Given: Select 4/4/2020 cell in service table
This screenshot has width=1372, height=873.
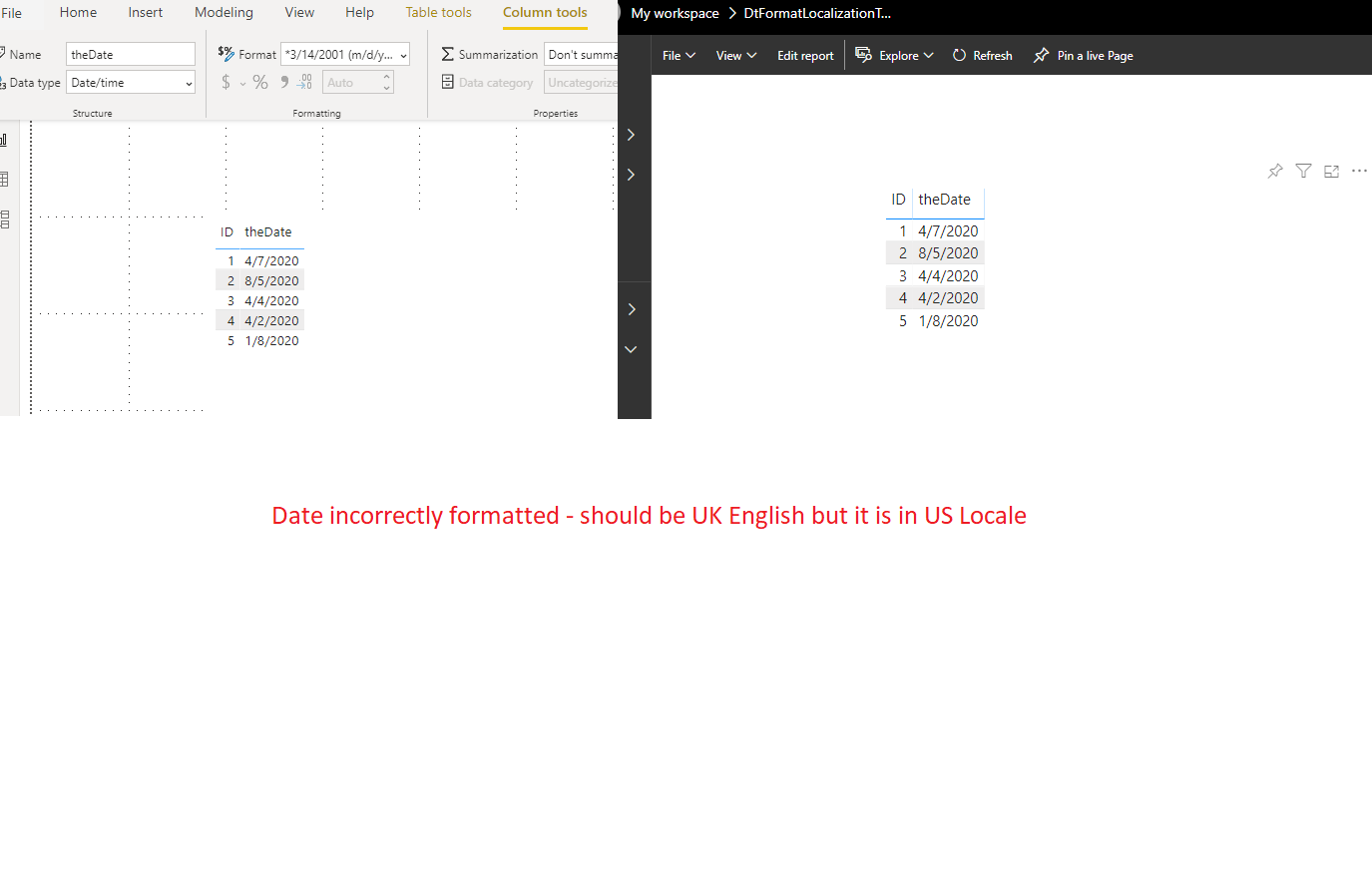Looking at the screenshot, I should point(948,275).
